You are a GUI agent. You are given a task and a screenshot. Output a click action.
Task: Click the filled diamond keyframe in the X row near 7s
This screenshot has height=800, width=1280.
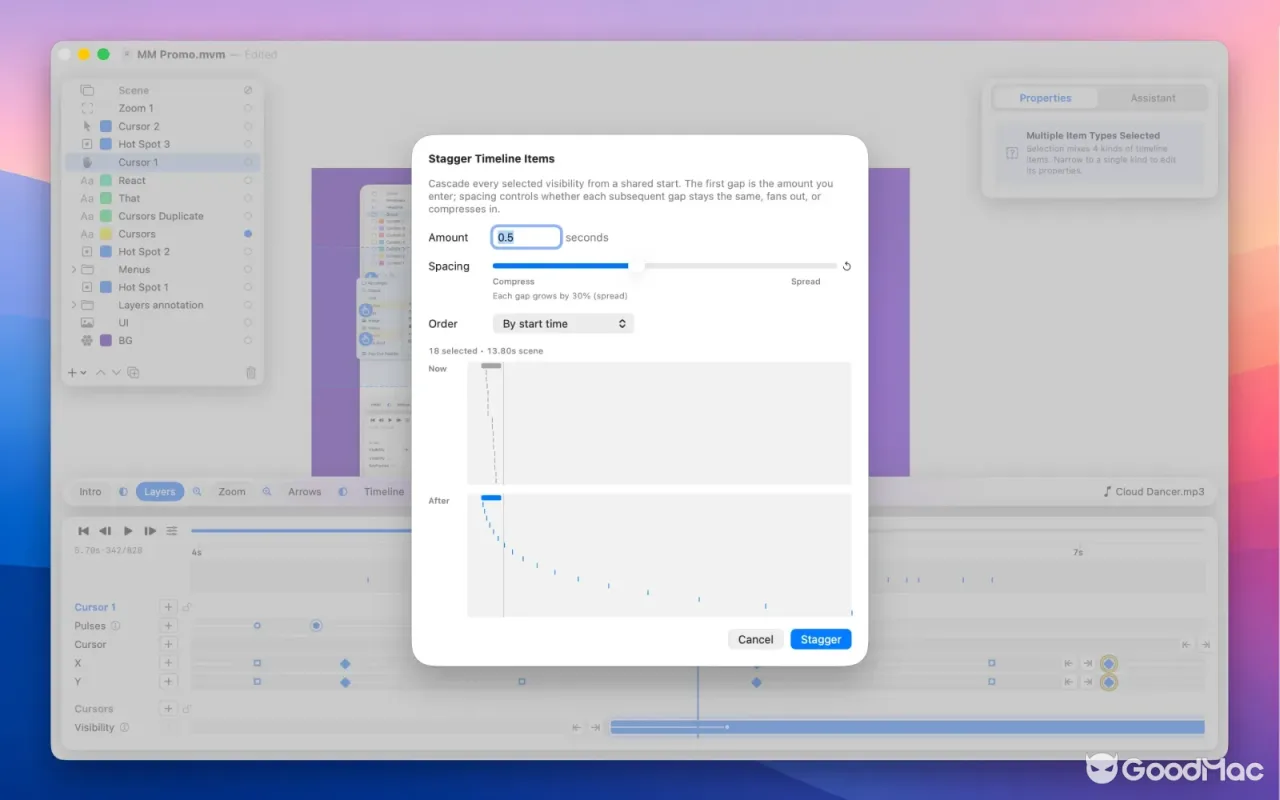click(1108, 664)
